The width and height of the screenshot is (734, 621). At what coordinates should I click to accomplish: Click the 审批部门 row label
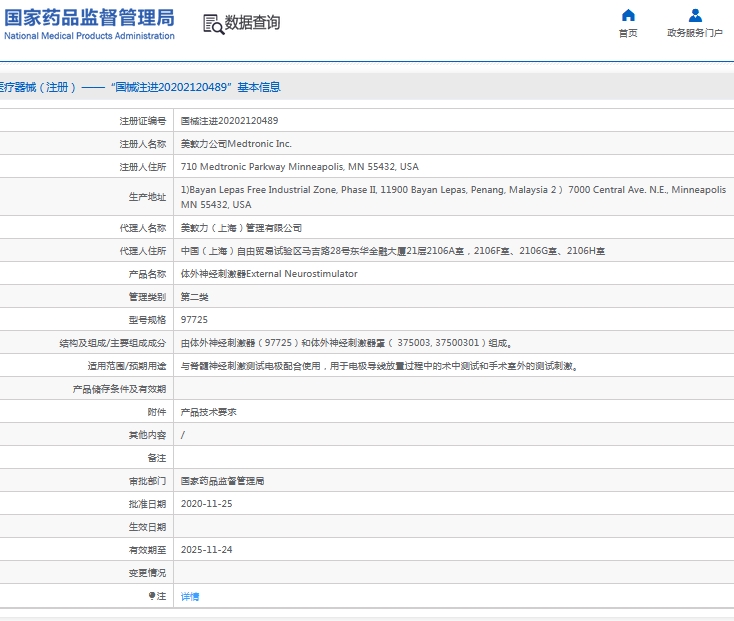pyautogui.click(x=147, y=481)
